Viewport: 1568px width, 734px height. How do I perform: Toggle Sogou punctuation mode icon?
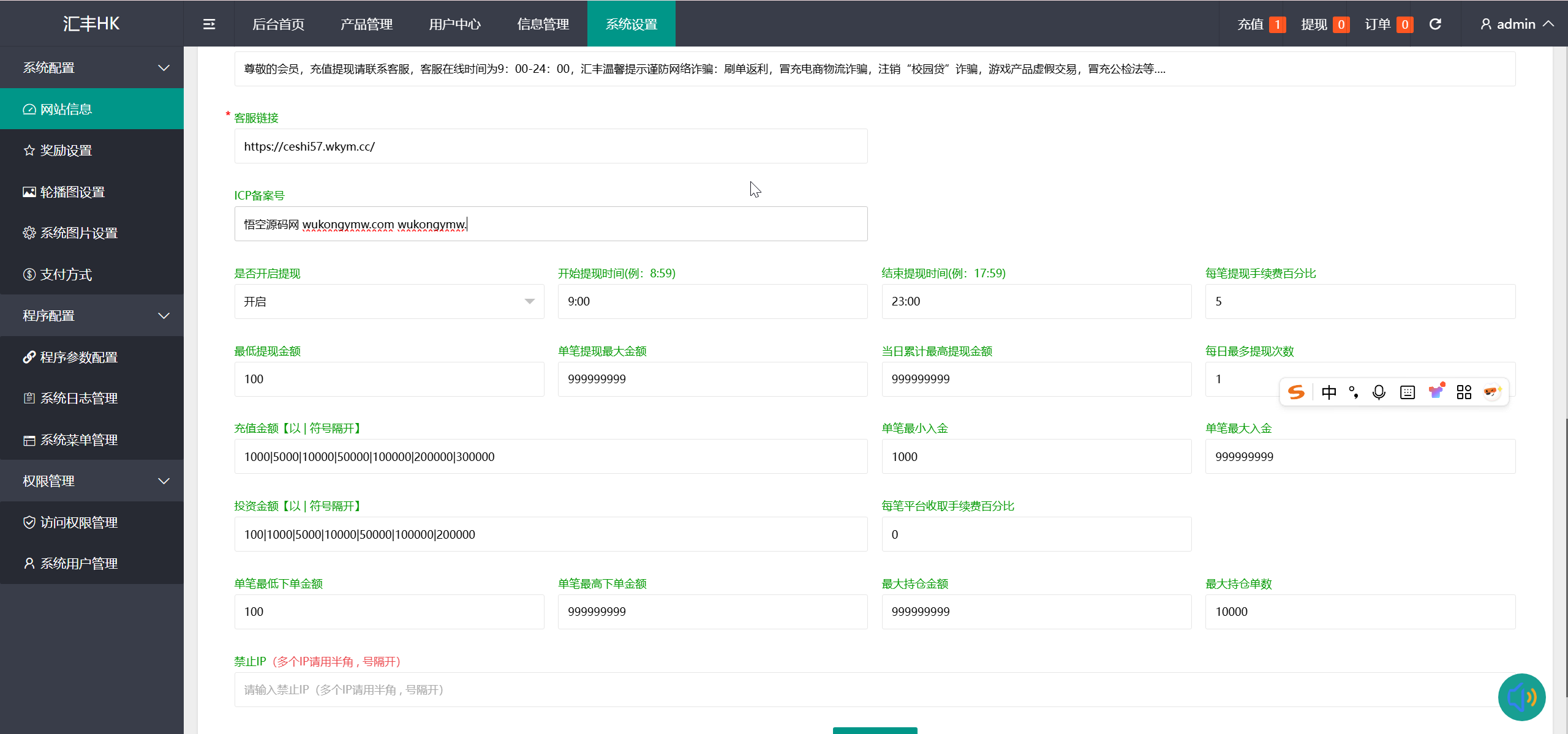tap(1354, 392)
